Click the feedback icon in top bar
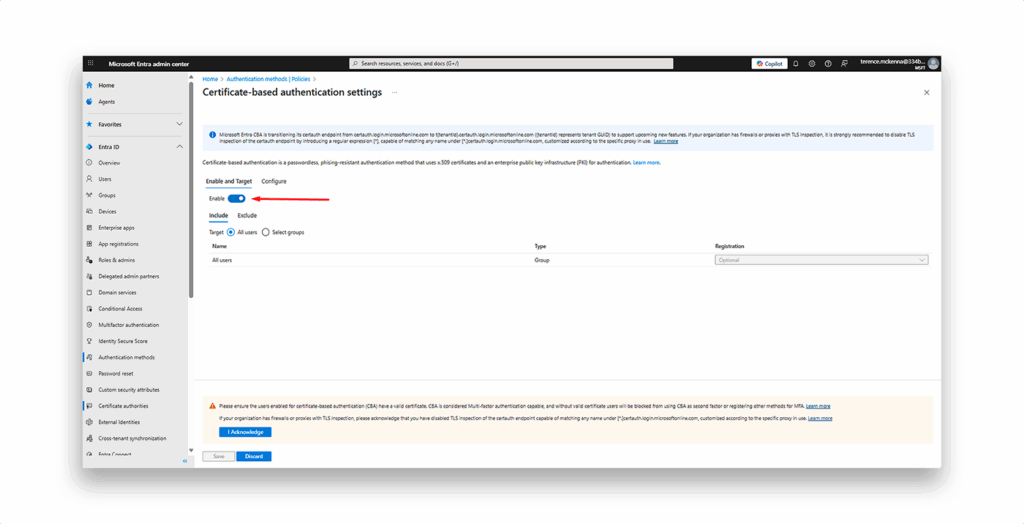This screenshot has width=1024, height=524. pos(844,63)
